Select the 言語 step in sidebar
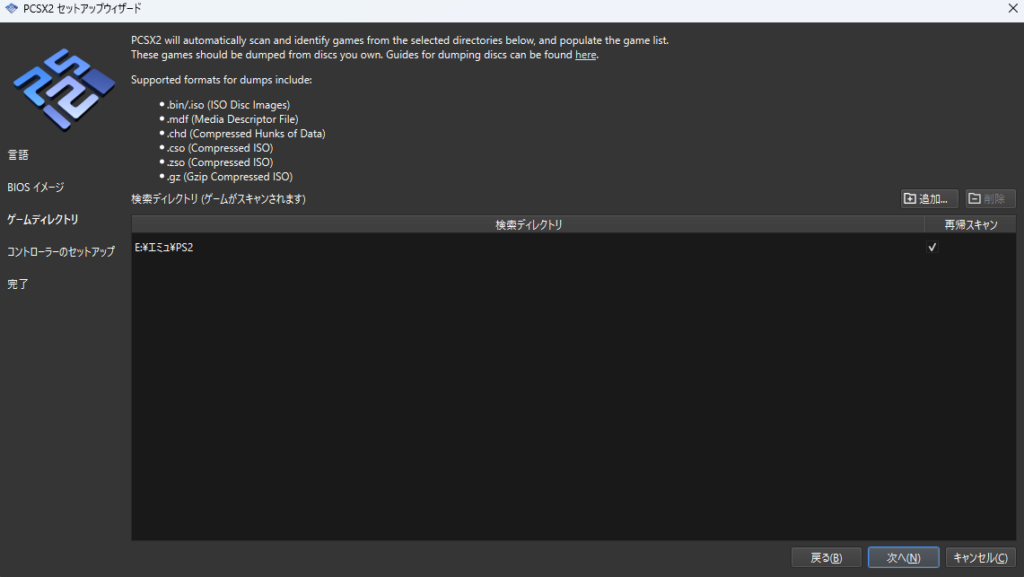 [x=18, y=155]
